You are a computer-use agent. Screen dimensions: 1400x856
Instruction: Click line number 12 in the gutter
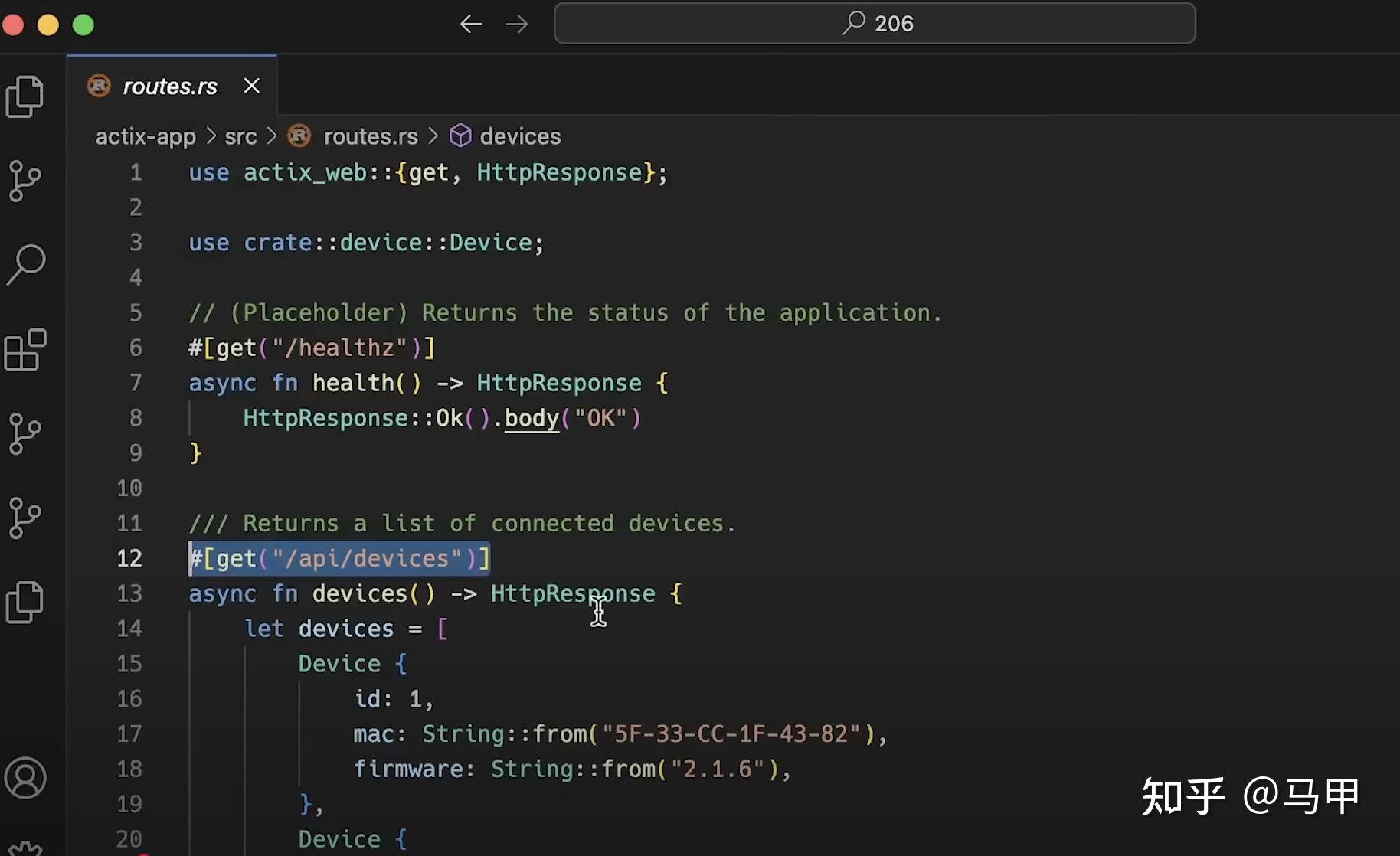[129, 558]
